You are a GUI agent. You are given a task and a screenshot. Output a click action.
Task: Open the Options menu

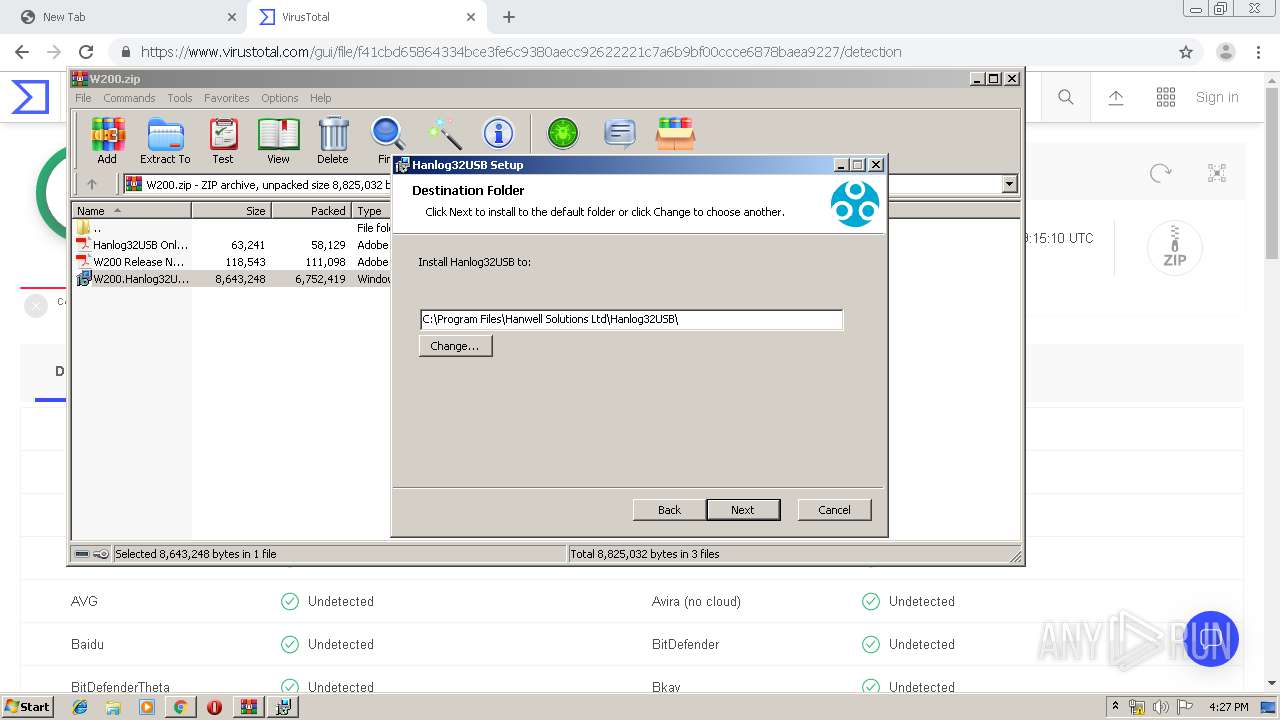click(x=280, y=98)
